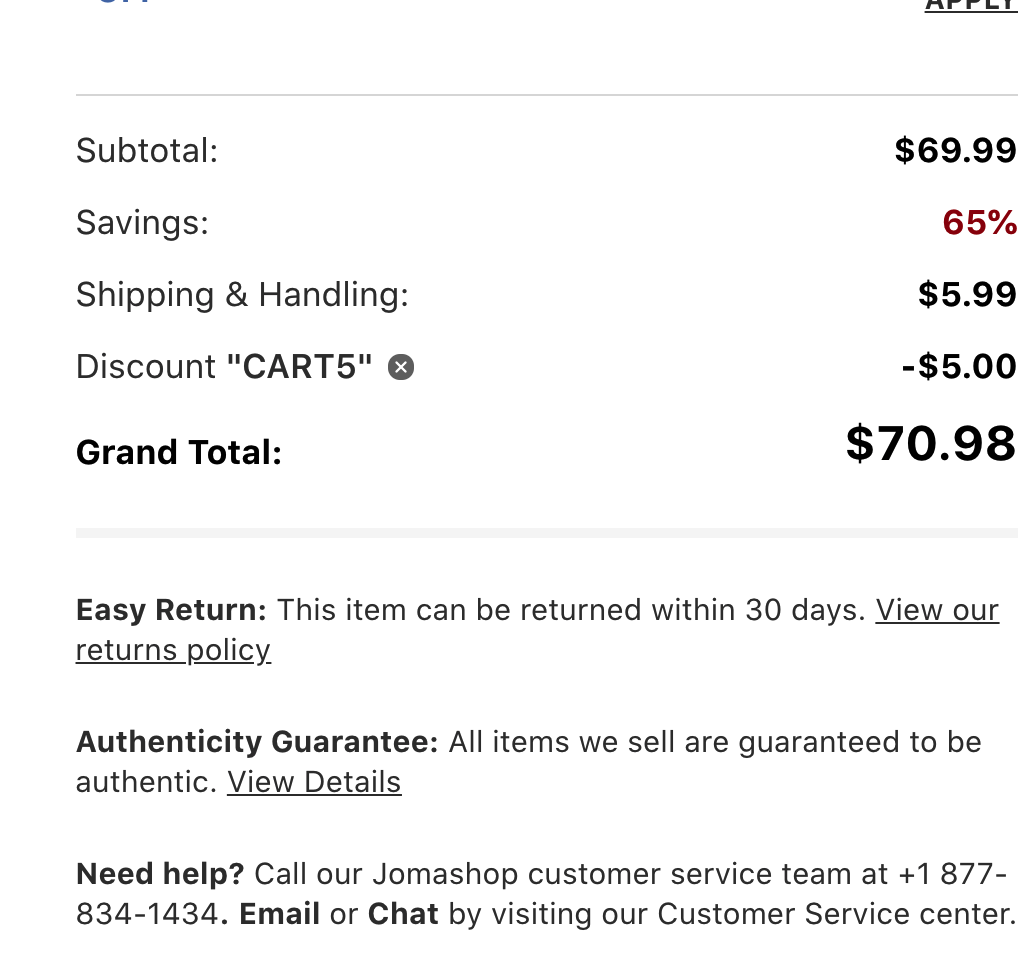Click the Shipping & Handling label
Viewport: 1030px width, 968px height.
click(x=242, y=295)
